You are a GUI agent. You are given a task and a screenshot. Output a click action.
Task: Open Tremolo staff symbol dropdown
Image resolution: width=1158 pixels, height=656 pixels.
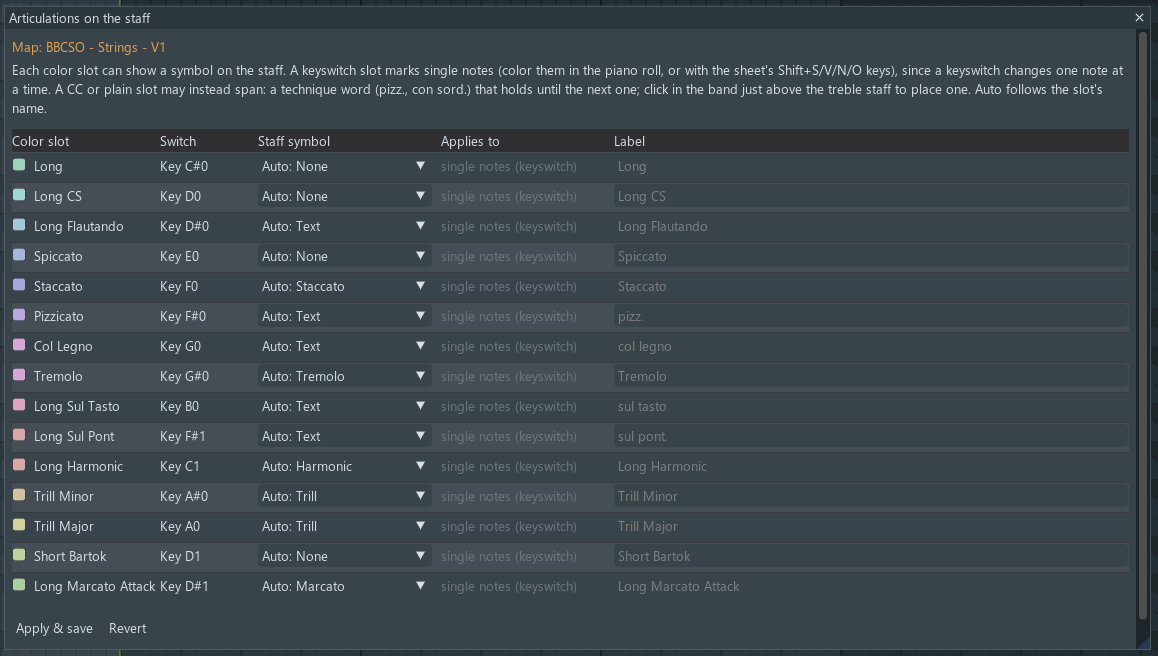coord(344,377)
